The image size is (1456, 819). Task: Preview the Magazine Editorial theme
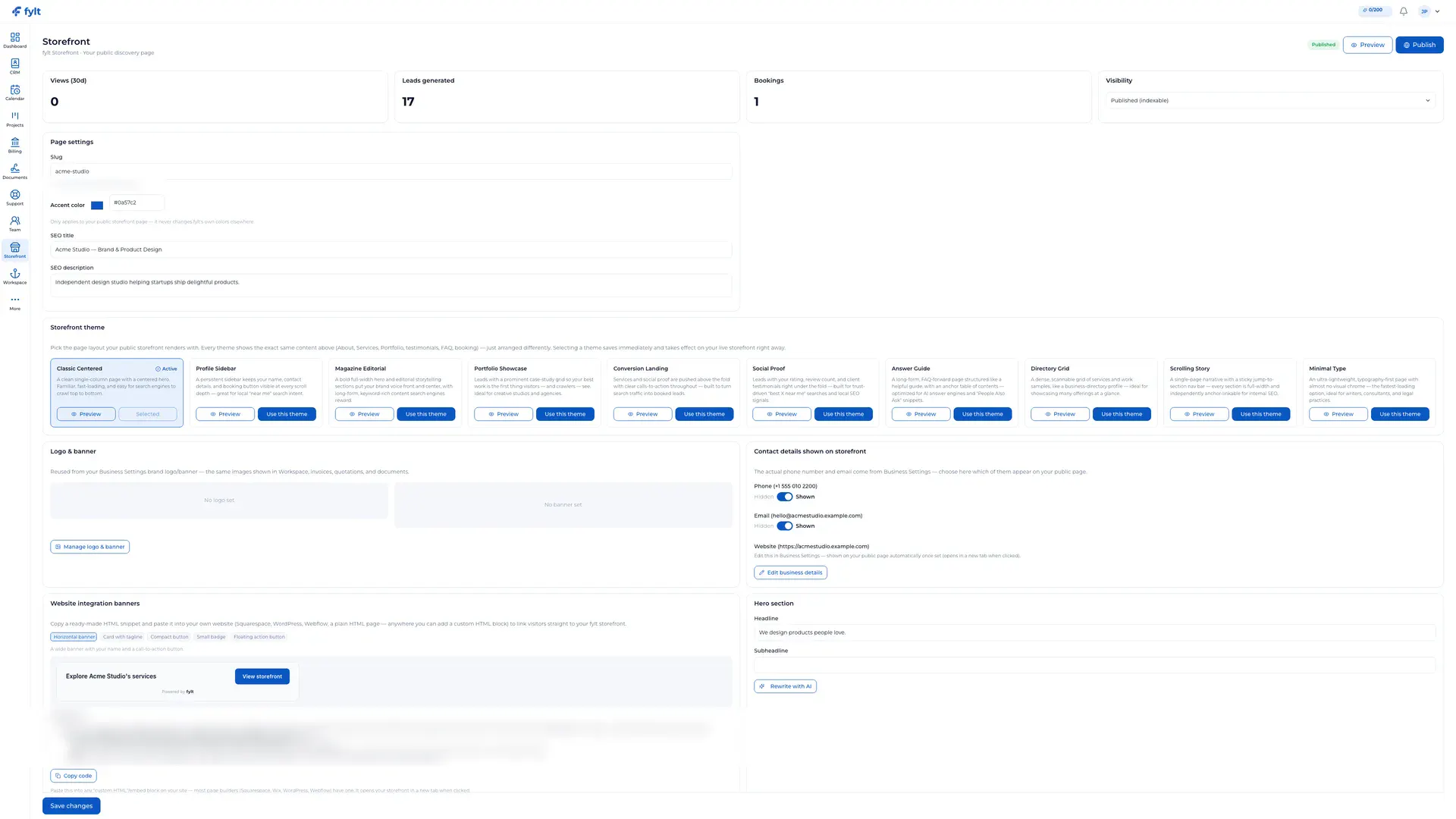coord(364,414)
